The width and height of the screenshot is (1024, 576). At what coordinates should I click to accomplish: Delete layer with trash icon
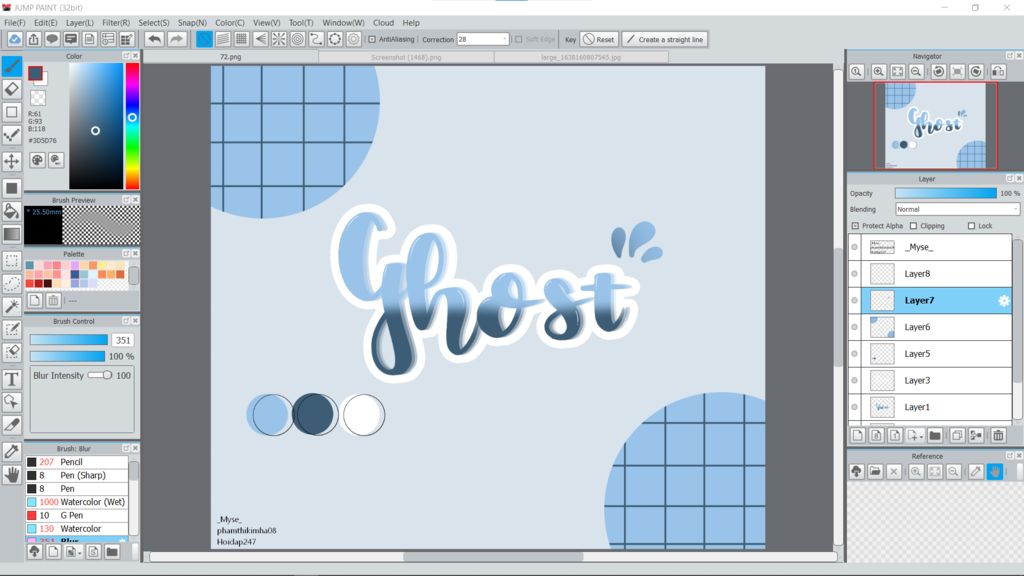click(x=998, y=436)
